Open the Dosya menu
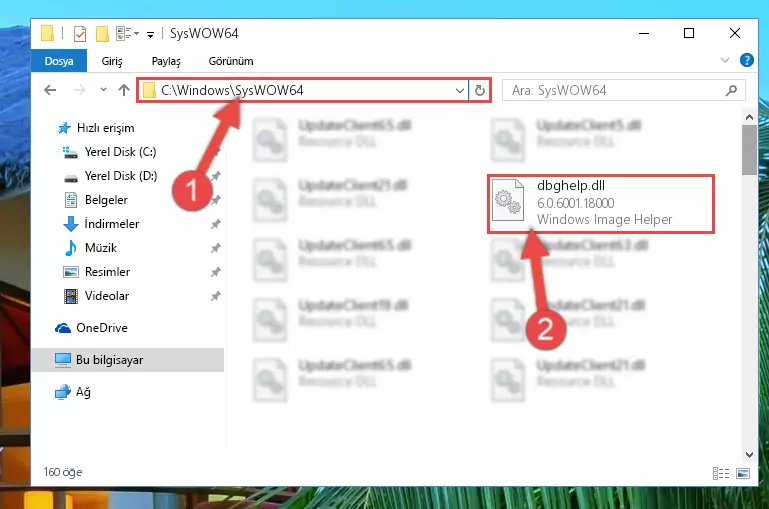Screen dimensions: 769x509 pos(59,61)
